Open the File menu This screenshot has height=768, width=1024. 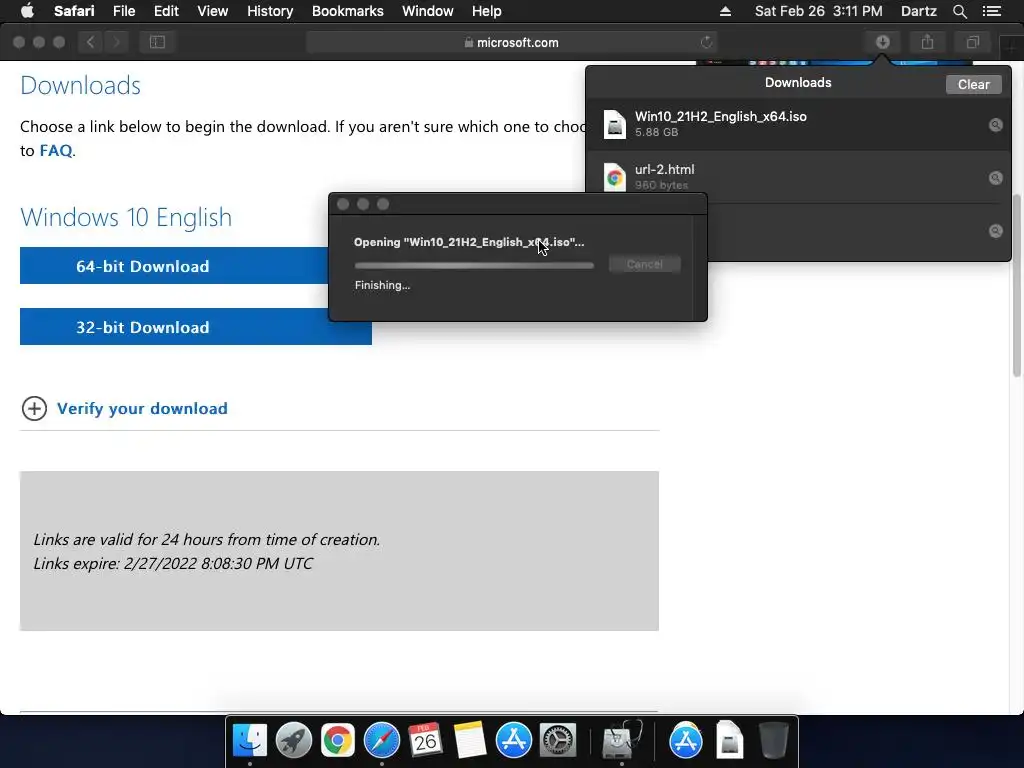123,11
